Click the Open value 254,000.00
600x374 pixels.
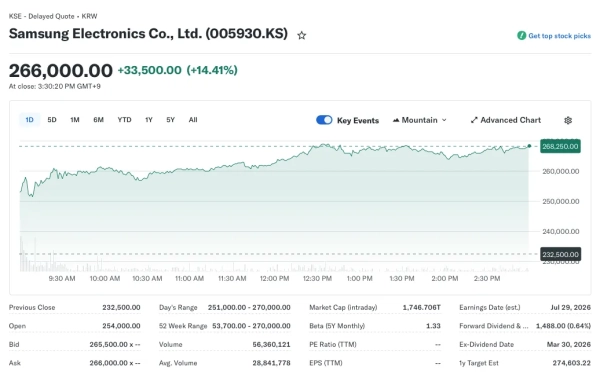(x=121, y=326)
